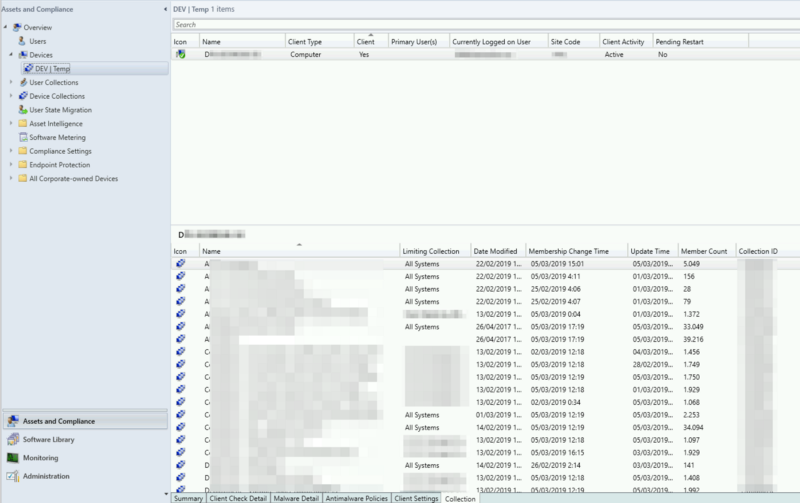Sort the device list by Client Type column
The height and width of the screenshot is (503, 800).
(319, 42)
